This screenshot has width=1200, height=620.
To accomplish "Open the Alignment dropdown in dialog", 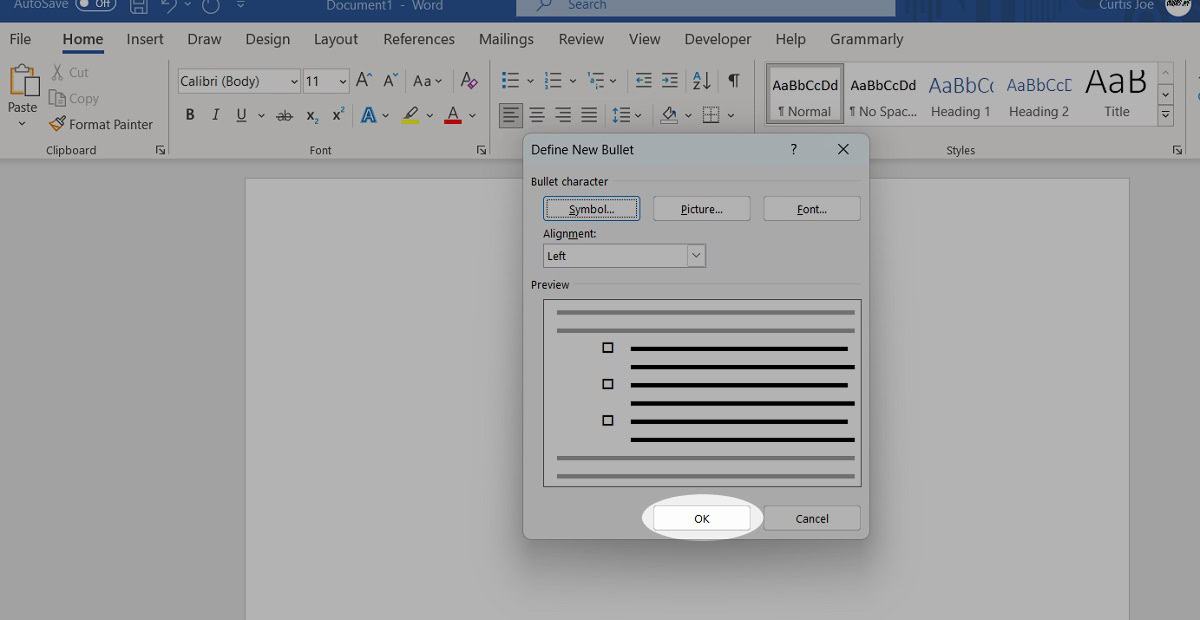I will click(696, 256).
